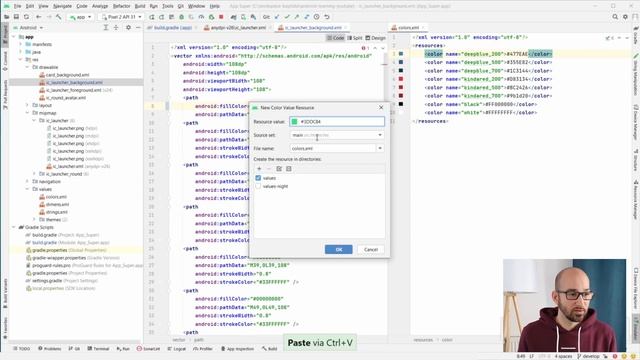Click gutter color swatch for kindared_200
The height and width of the screenshot is (360, 640).
pyautogui.click(x=401, y=79)
